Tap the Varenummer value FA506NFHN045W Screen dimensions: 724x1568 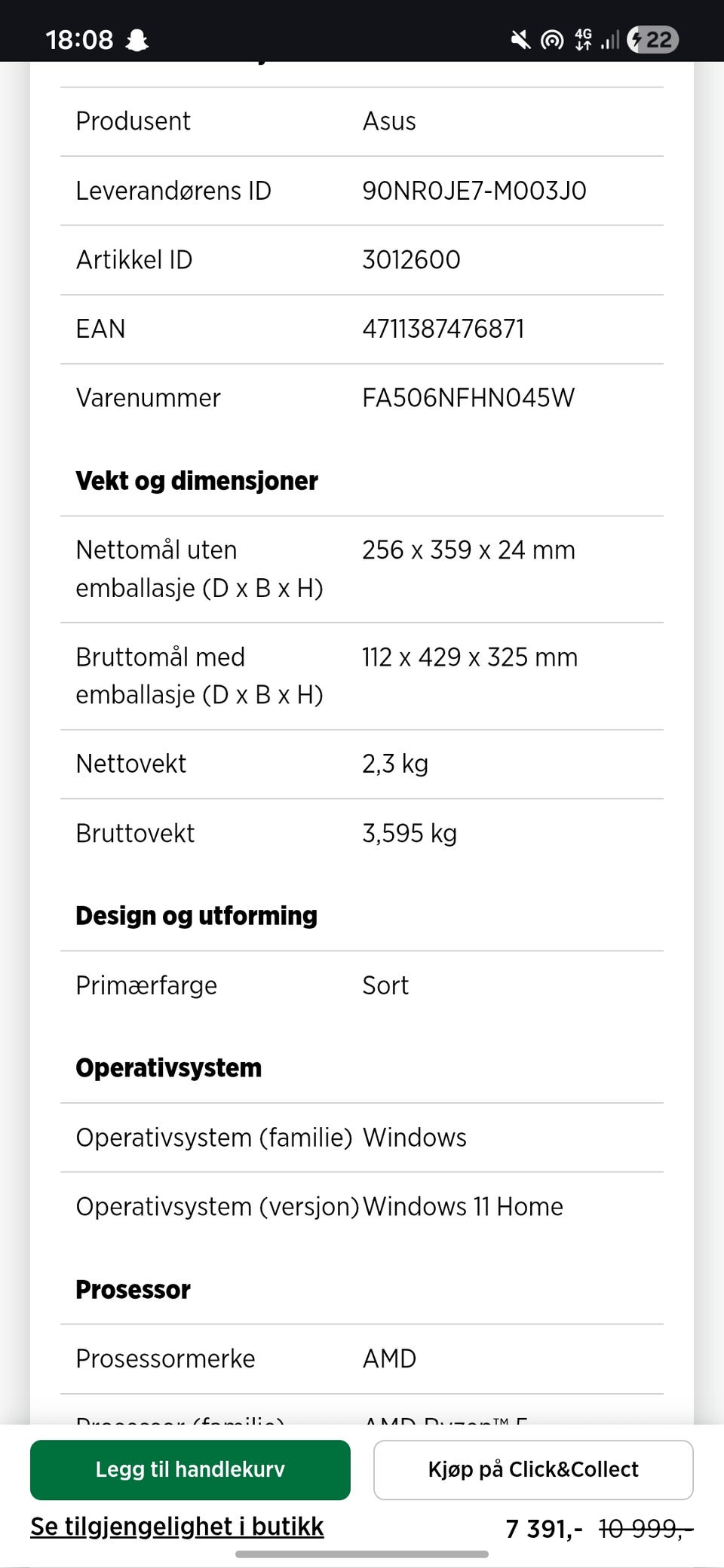(x=468, y=398)
